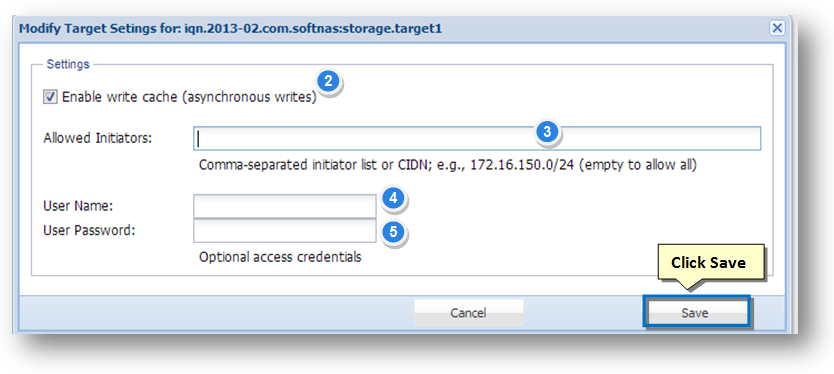Click the yellow 'Click Save' callout
This screenshot has height=374, width=834.
point(711,263)
